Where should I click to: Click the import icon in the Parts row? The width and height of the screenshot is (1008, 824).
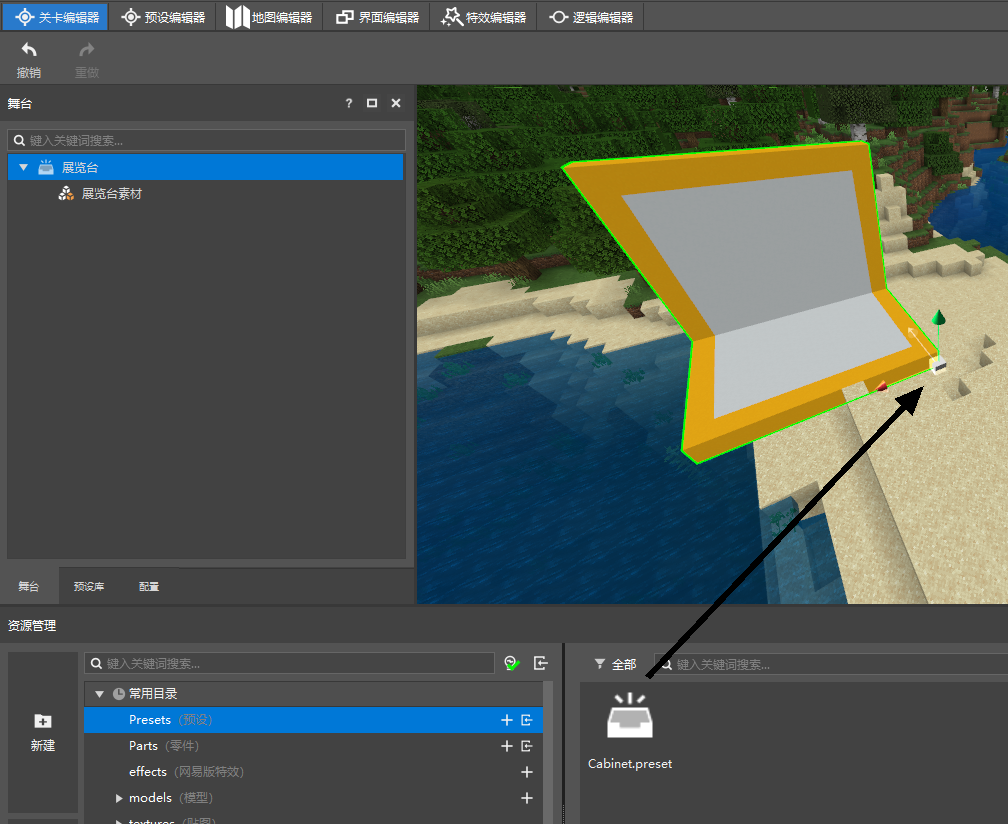(527, 746)
